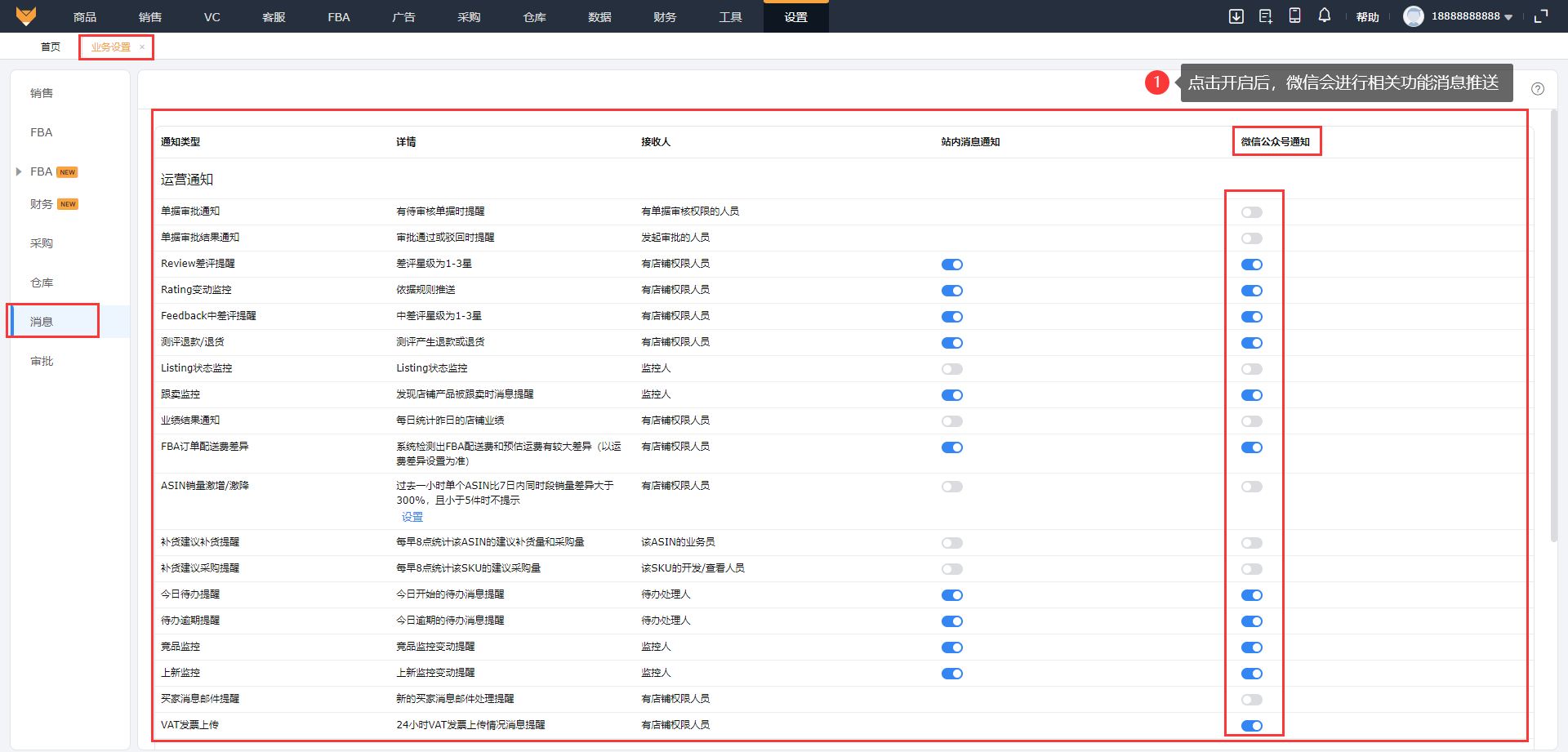Open the 财务 top menu
This screenshot has width=1568, height=752.
(x=665, y=16)
